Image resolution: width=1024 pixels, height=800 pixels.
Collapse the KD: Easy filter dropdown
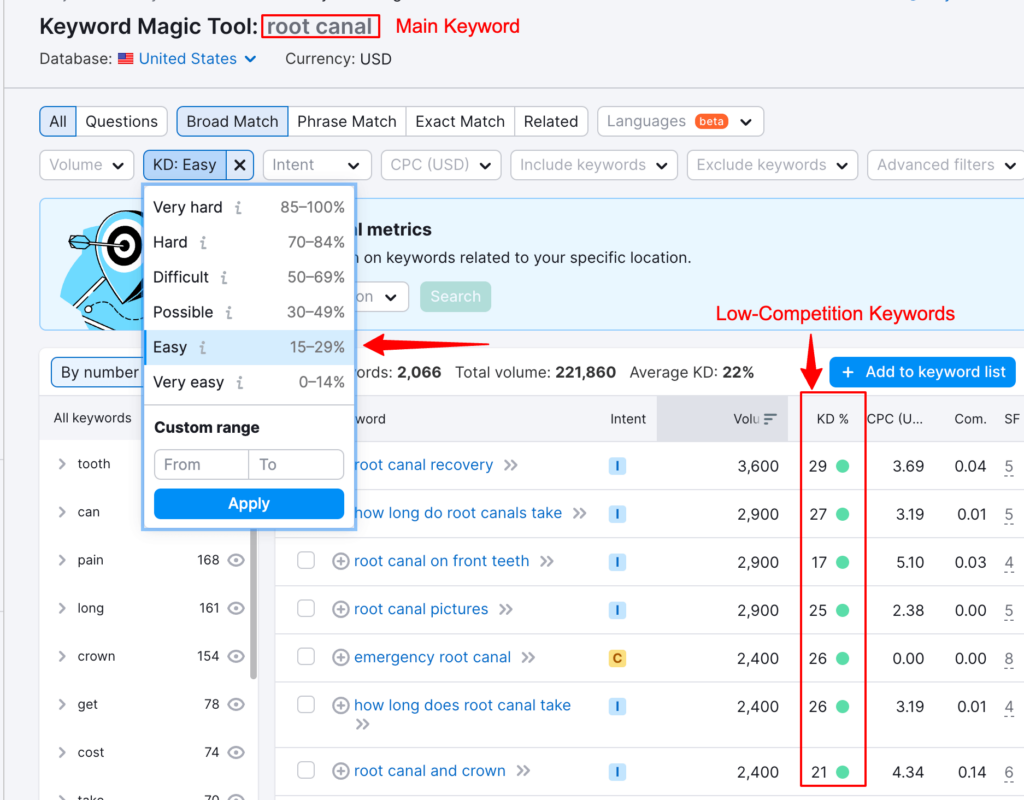pos(185,165)
